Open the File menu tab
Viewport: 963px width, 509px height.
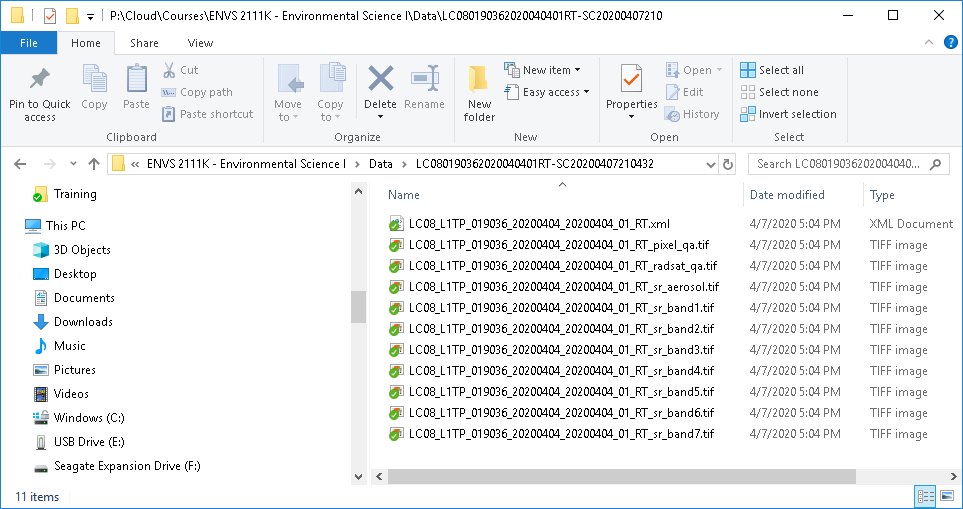(29, 43)
